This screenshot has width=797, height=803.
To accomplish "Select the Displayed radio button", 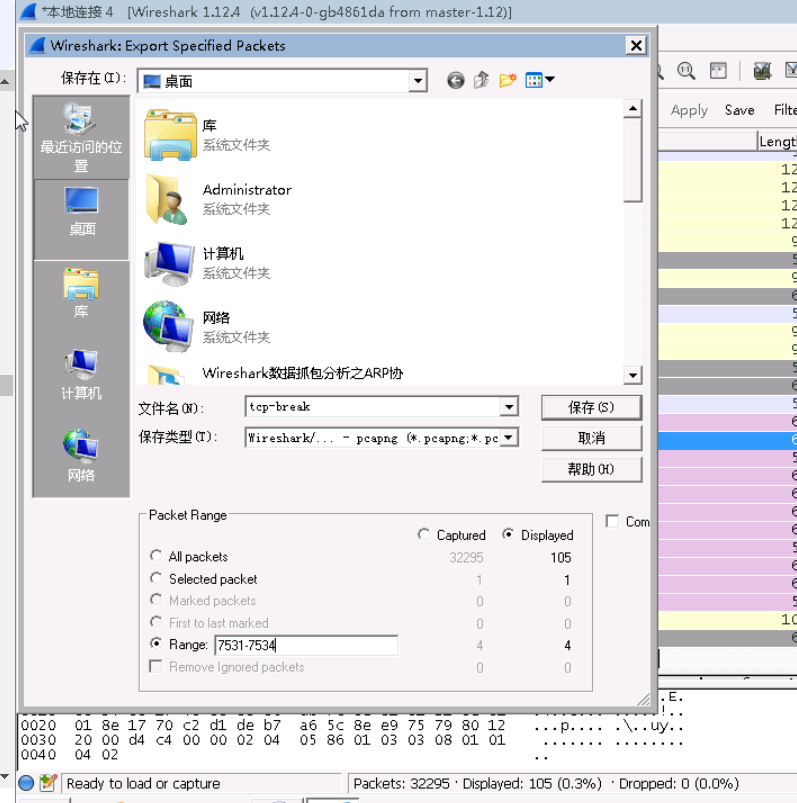I will click(508, 534).
